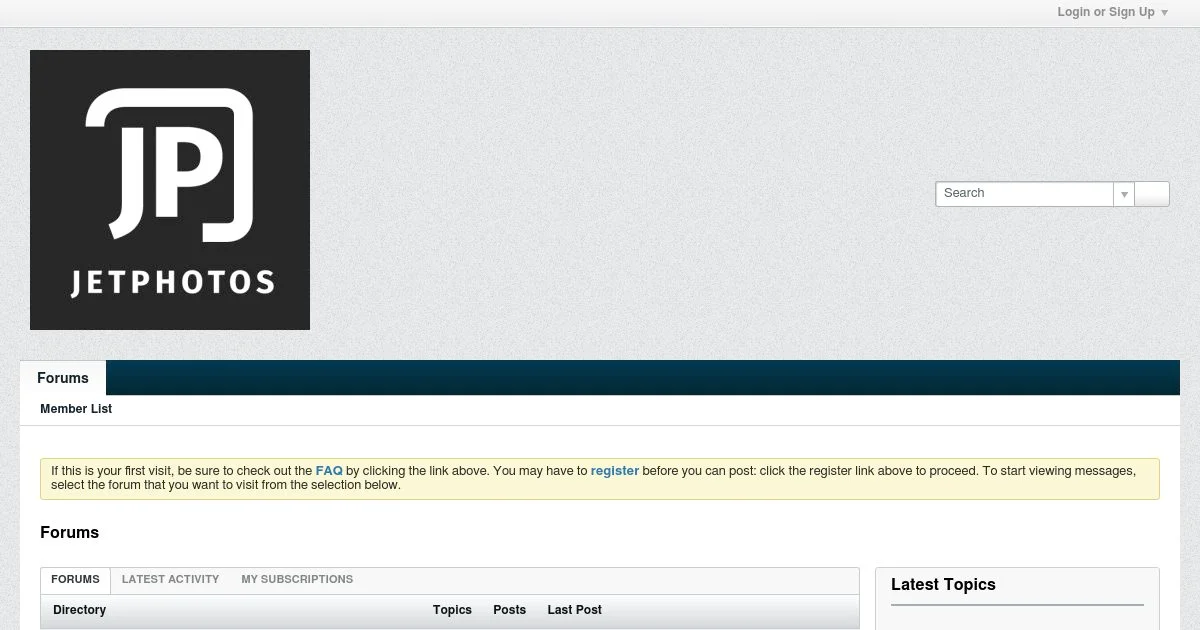Screen dimensions: 1200x630
Task: Click the JetPhotos logo image
Action: [170, 190]
